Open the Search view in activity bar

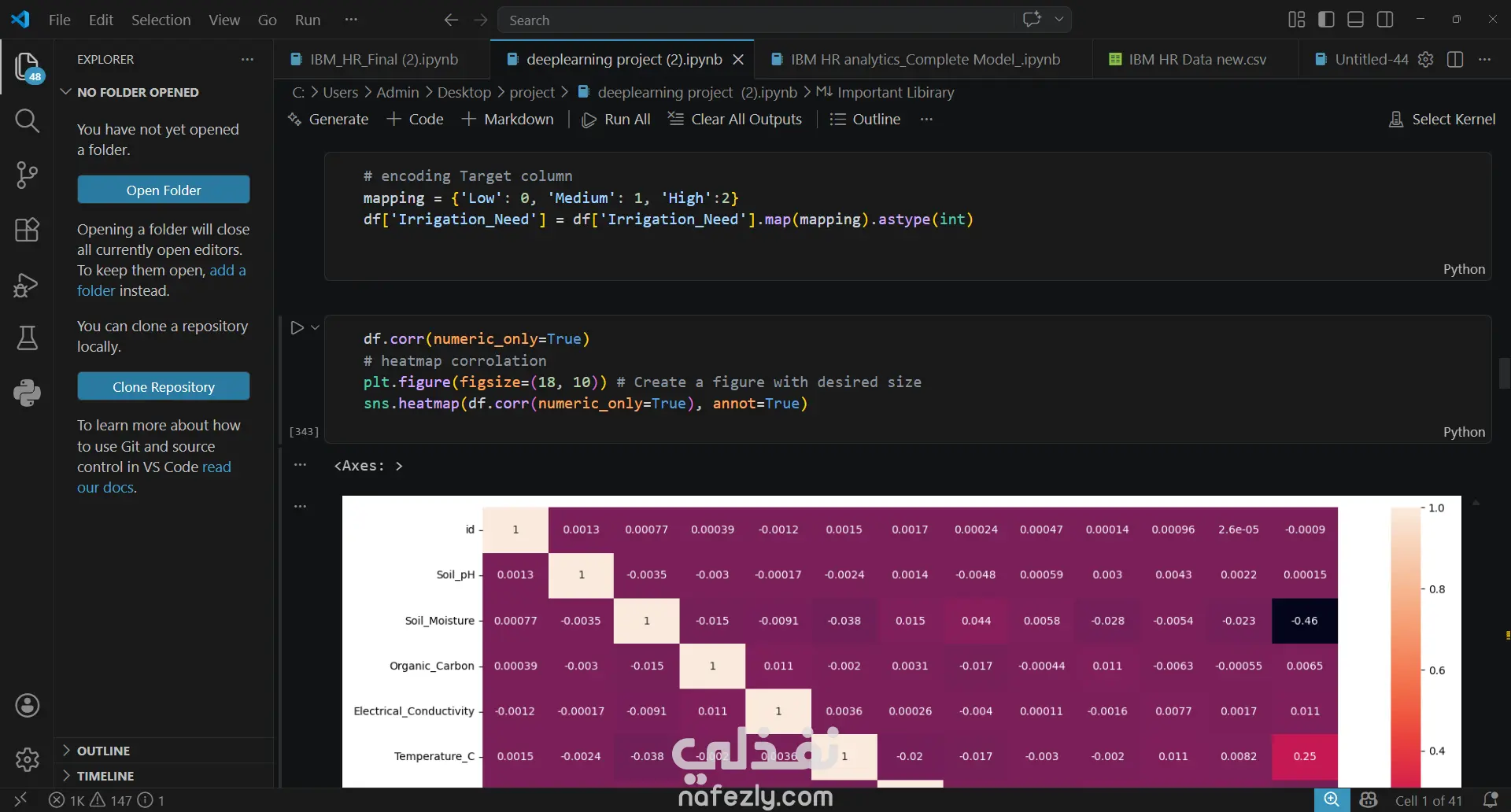coord(28,121)
